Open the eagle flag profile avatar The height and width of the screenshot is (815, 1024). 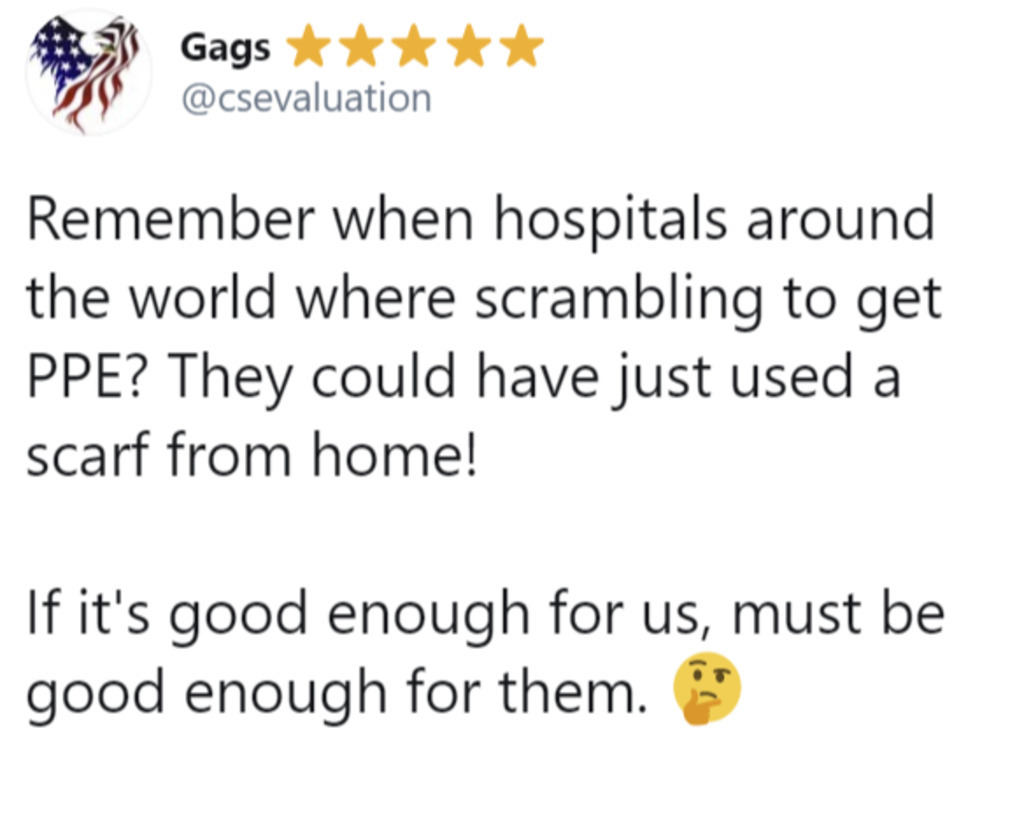pos(88,72)
